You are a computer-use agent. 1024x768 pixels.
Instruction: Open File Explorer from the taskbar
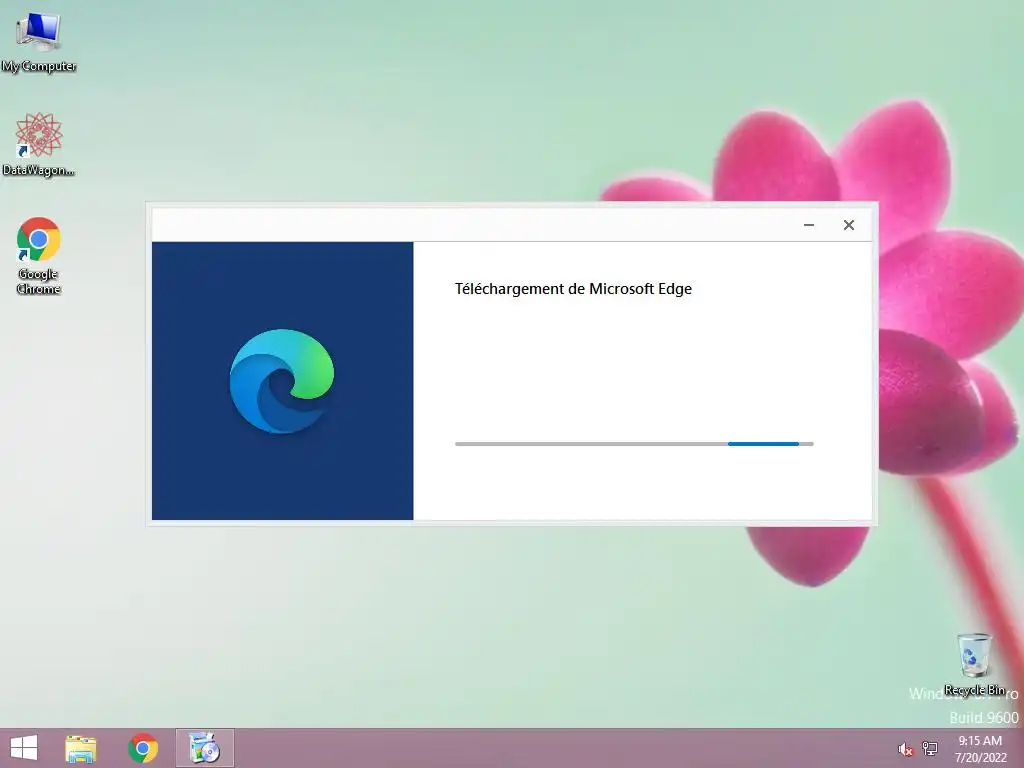80,748
